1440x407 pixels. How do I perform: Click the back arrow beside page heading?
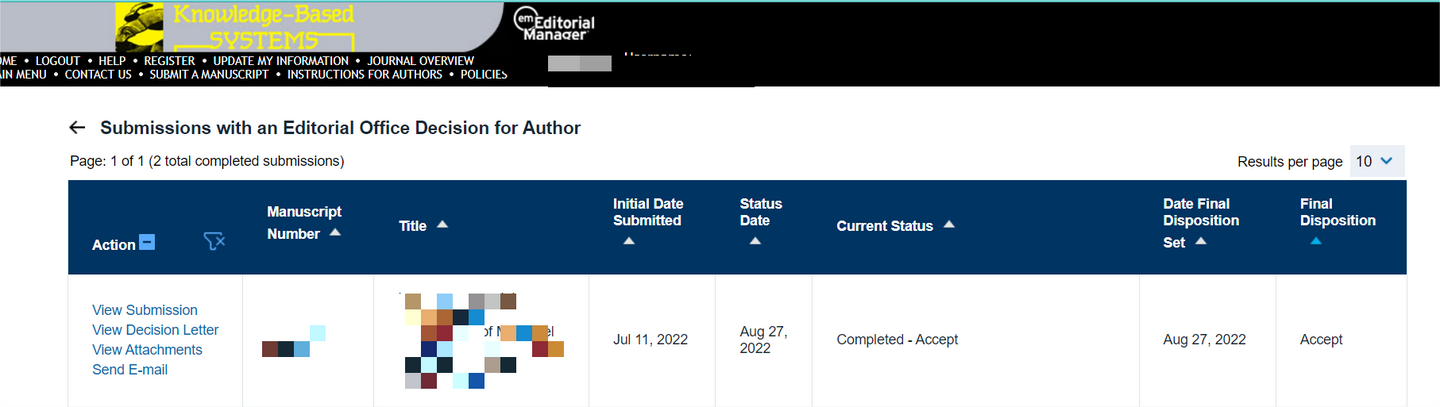click(77, 128)
